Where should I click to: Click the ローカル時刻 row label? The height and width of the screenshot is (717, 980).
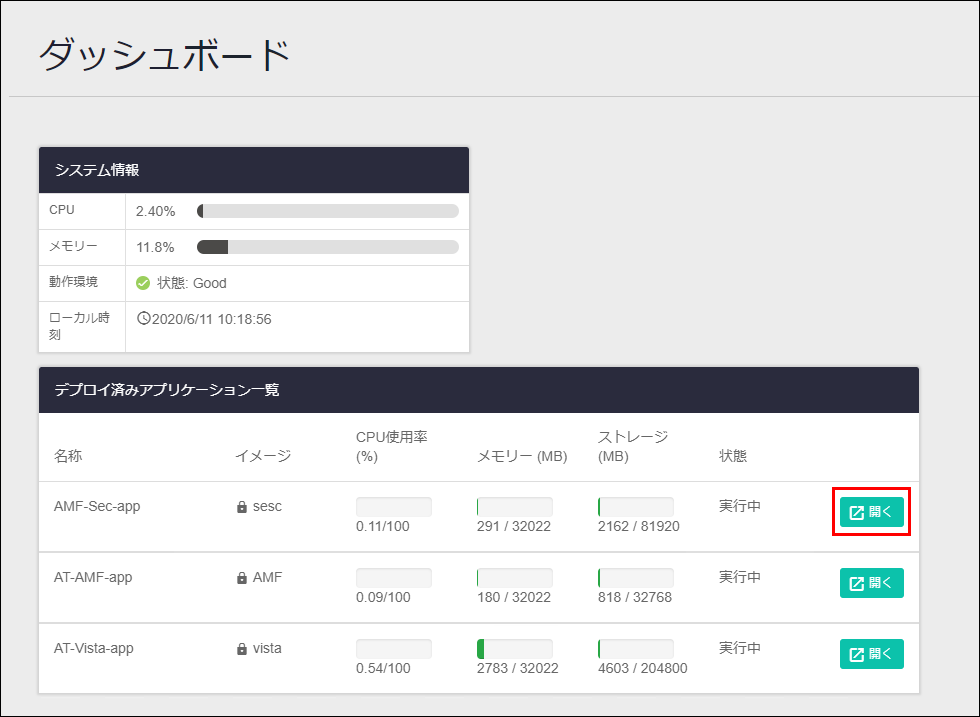[79, 326]
